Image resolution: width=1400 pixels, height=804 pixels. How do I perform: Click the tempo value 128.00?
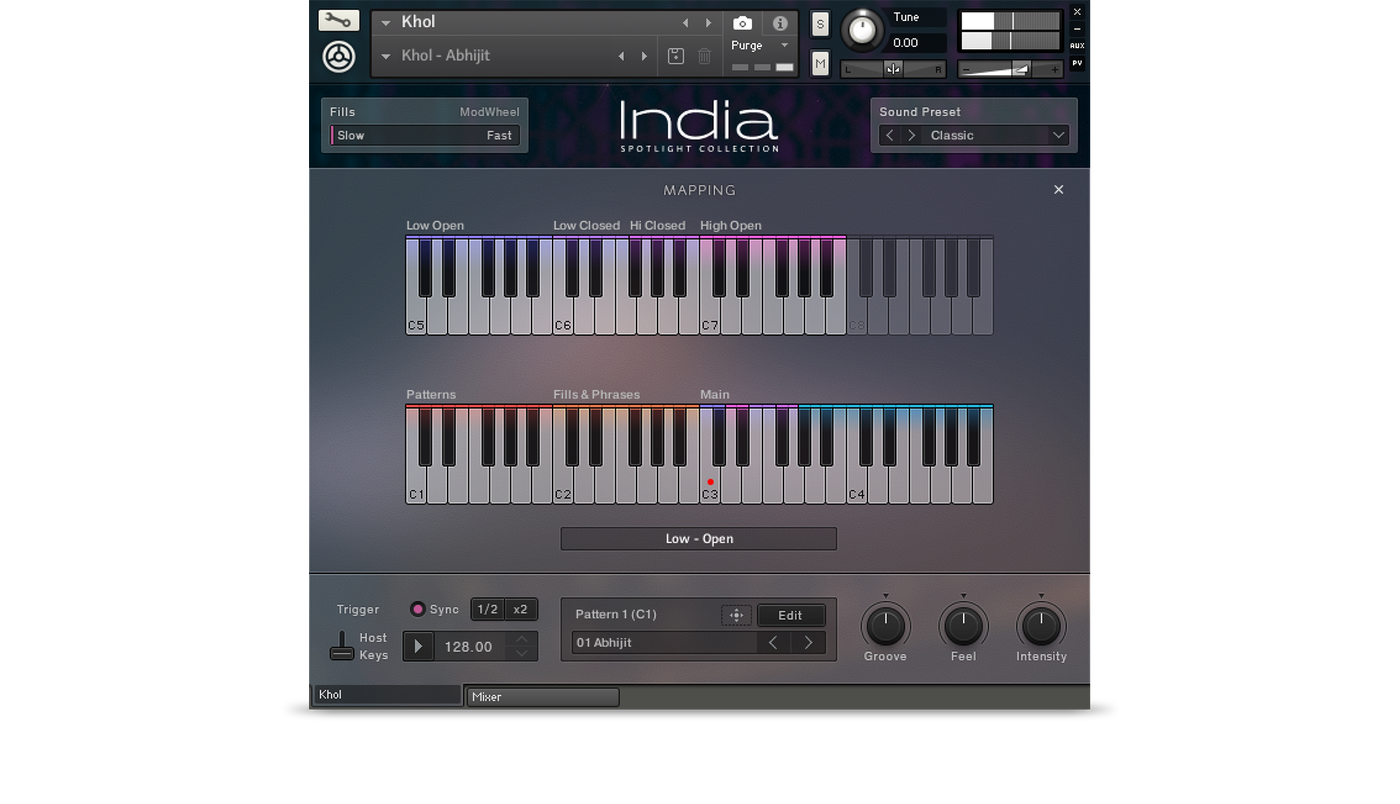click(468, 647)
